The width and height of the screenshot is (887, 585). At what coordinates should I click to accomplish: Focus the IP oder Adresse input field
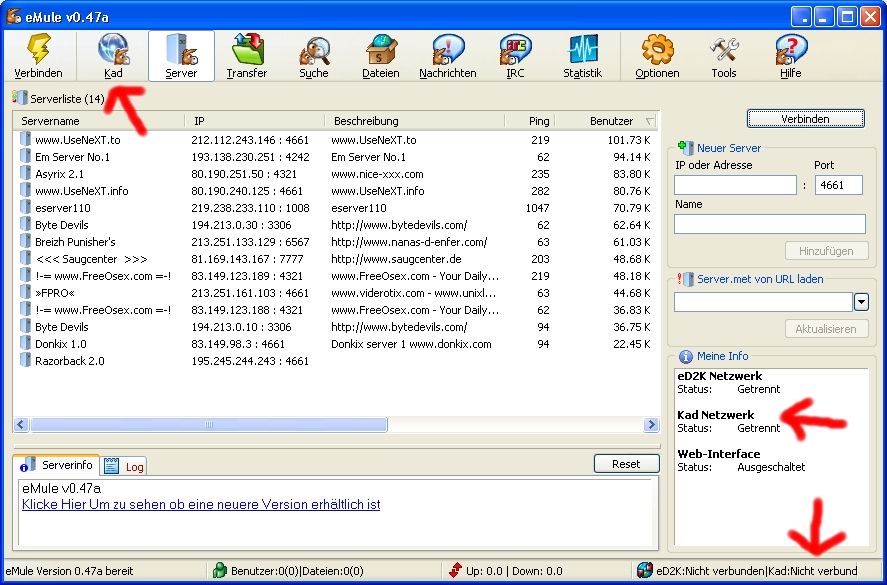point(735,185)
